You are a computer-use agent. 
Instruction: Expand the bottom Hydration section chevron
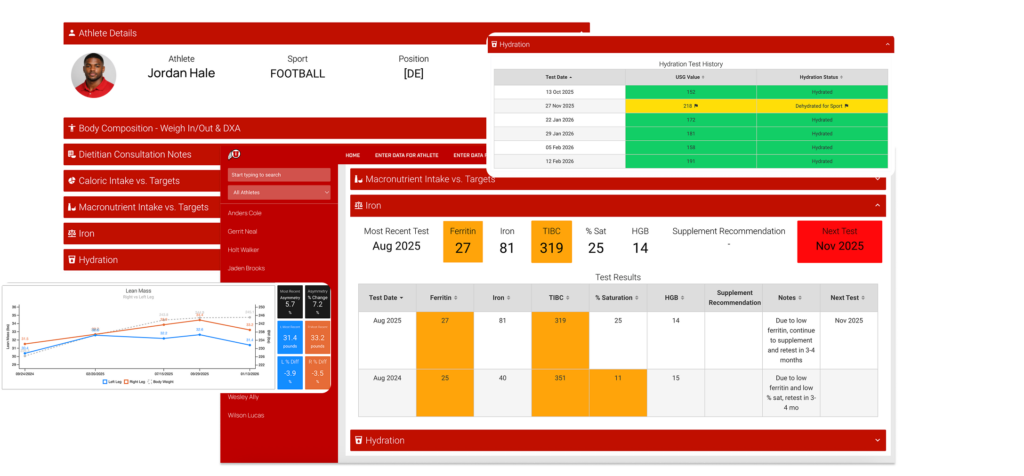pos(877,440)
